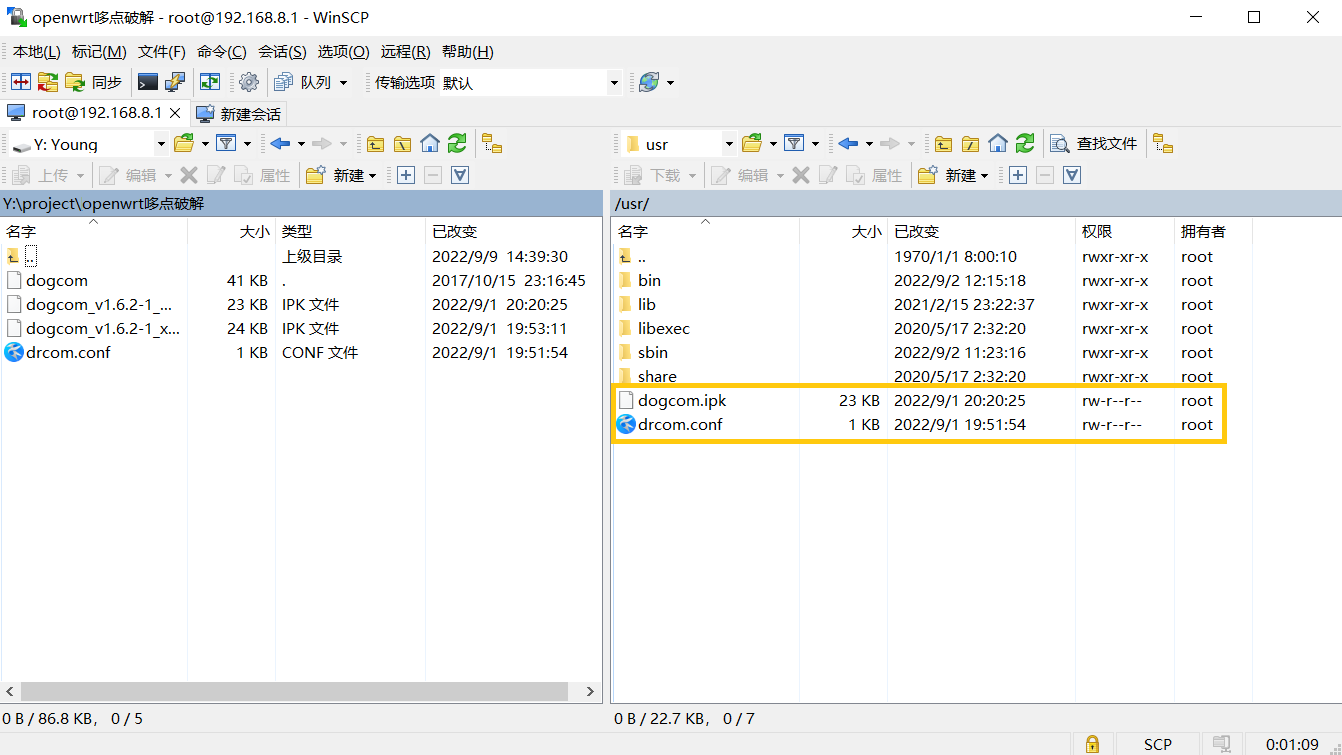Open the 远程(R) menu
Screen dimensions: 1342x755
tap(406, 52)
